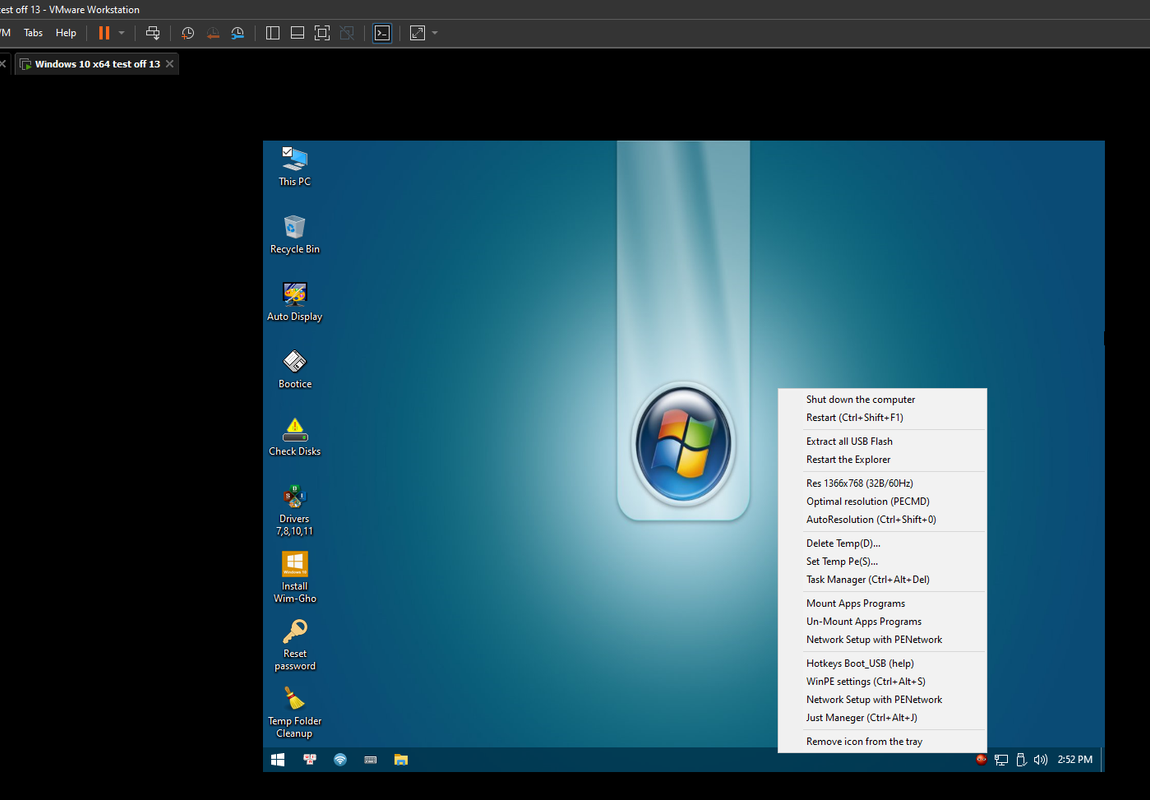Image resolution: width=1150 pixels, height=800 pixels.
Task: Click the Unity mode toolbar icon
Action: coord(347,33)
